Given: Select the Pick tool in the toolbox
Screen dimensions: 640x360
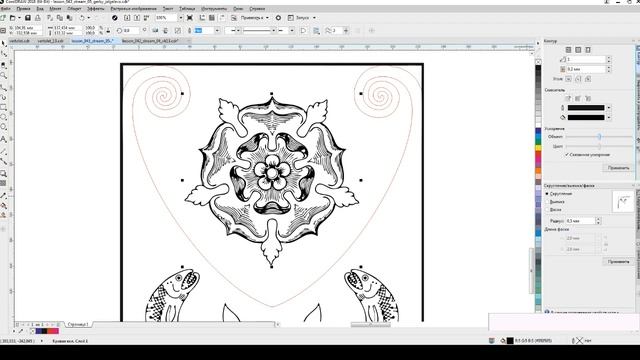Looking at the screenshot, I should 4,44.
